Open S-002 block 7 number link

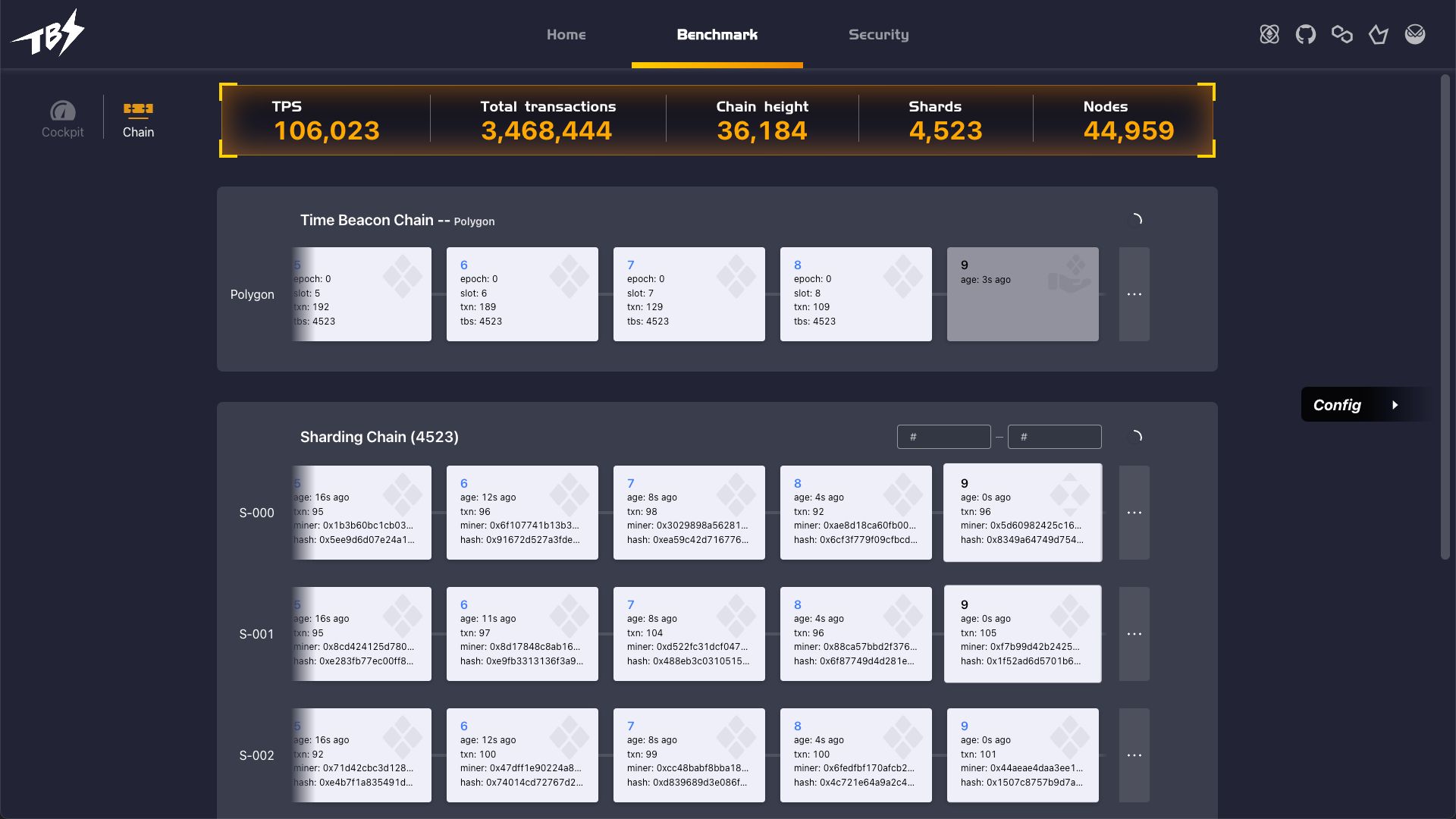tap(631, 726)
